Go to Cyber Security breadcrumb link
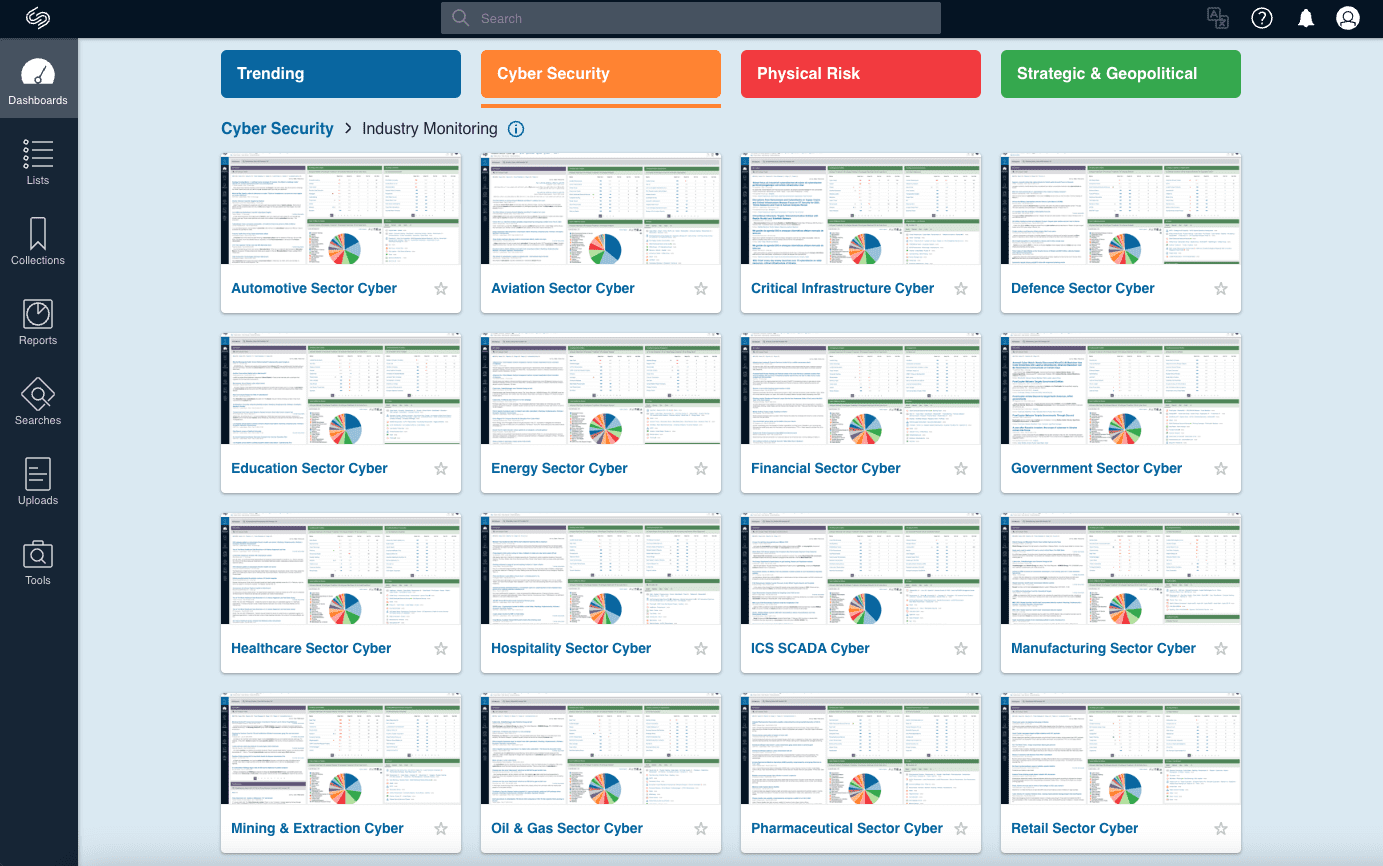This screenshot has width=1383, height=866. (277, 129)
